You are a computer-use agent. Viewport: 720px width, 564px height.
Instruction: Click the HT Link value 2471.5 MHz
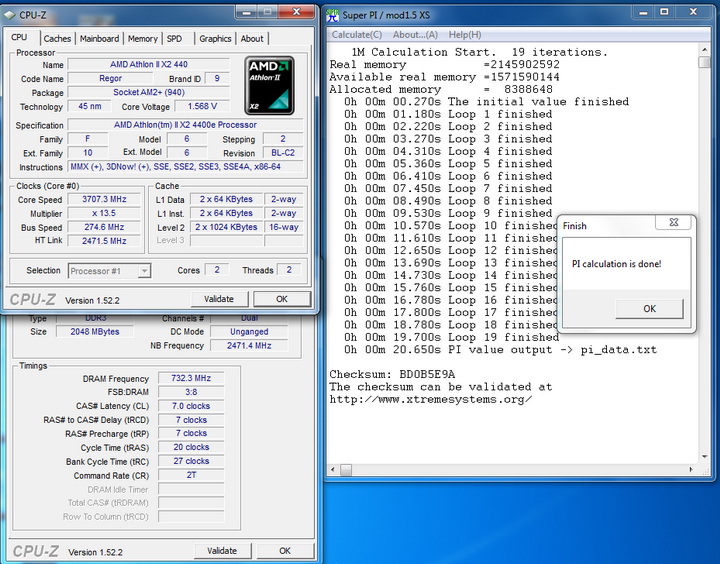[x=104, y=241]
